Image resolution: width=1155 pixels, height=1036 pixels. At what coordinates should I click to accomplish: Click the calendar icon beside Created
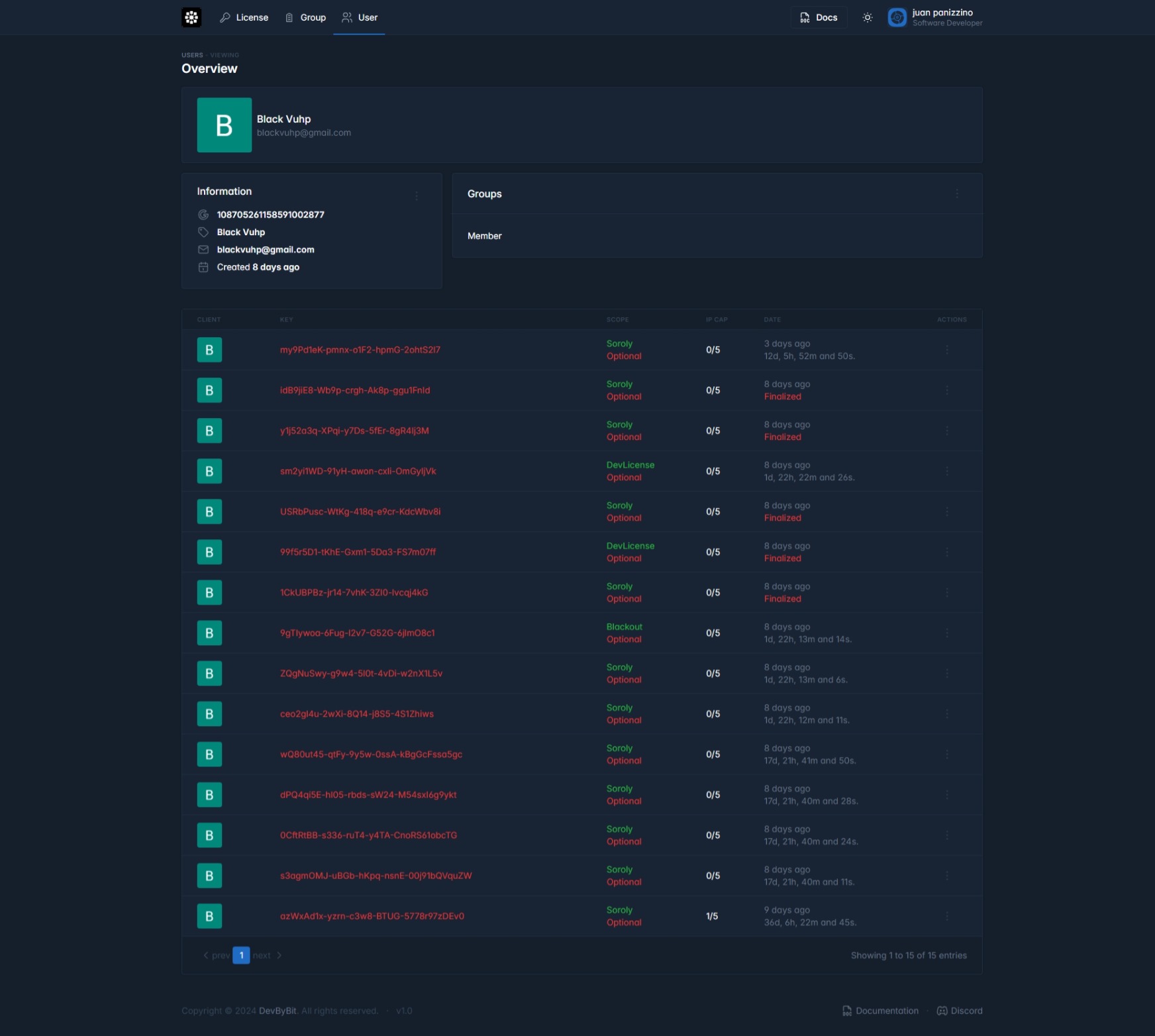pos(203,267)
